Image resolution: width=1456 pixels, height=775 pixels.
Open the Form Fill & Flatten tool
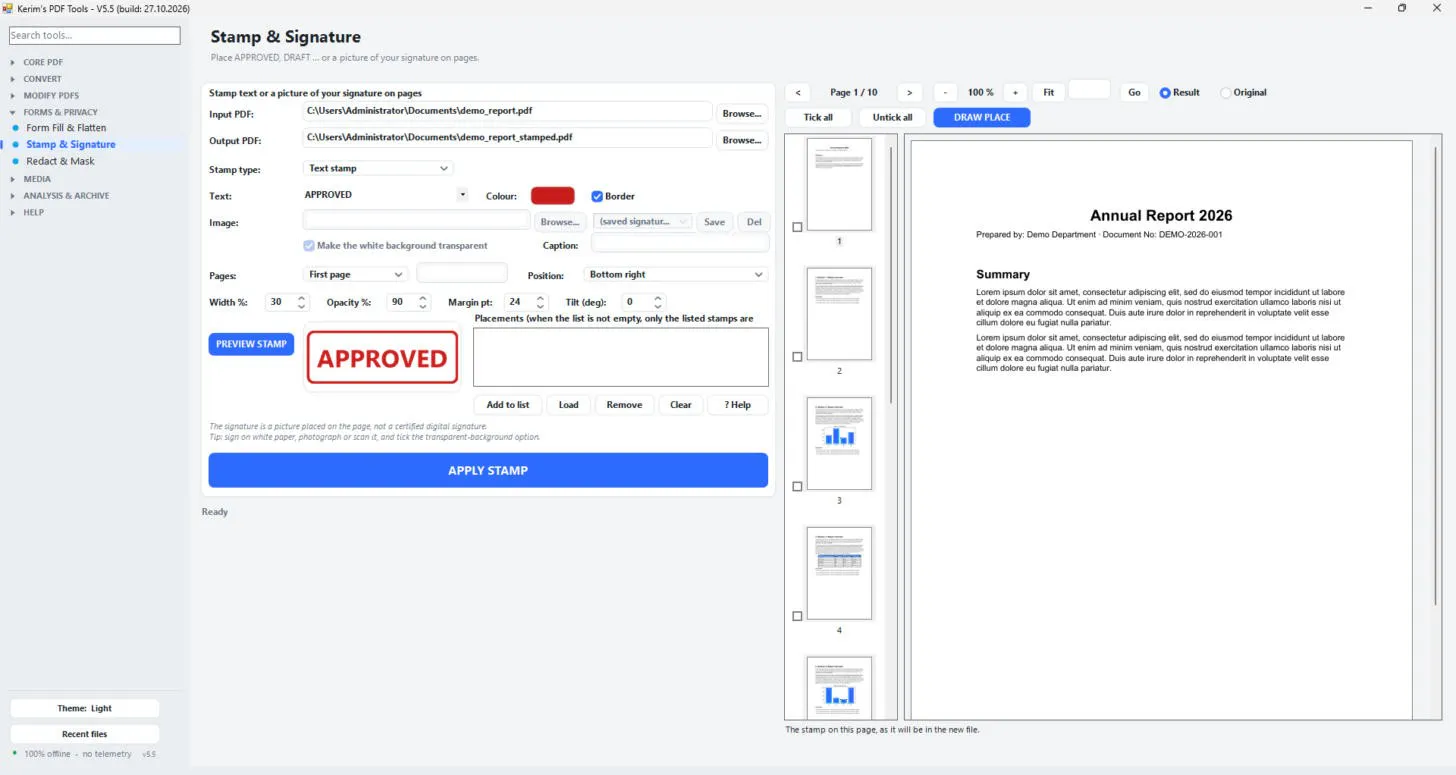[66, 128]
